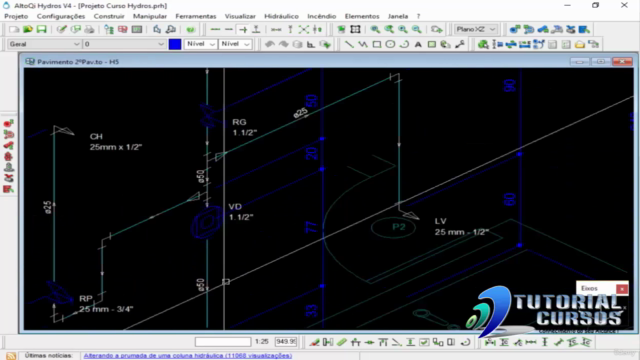The image size is (640, 360).
Task: Close the Eixos floating panel
Action: point(622,289)
